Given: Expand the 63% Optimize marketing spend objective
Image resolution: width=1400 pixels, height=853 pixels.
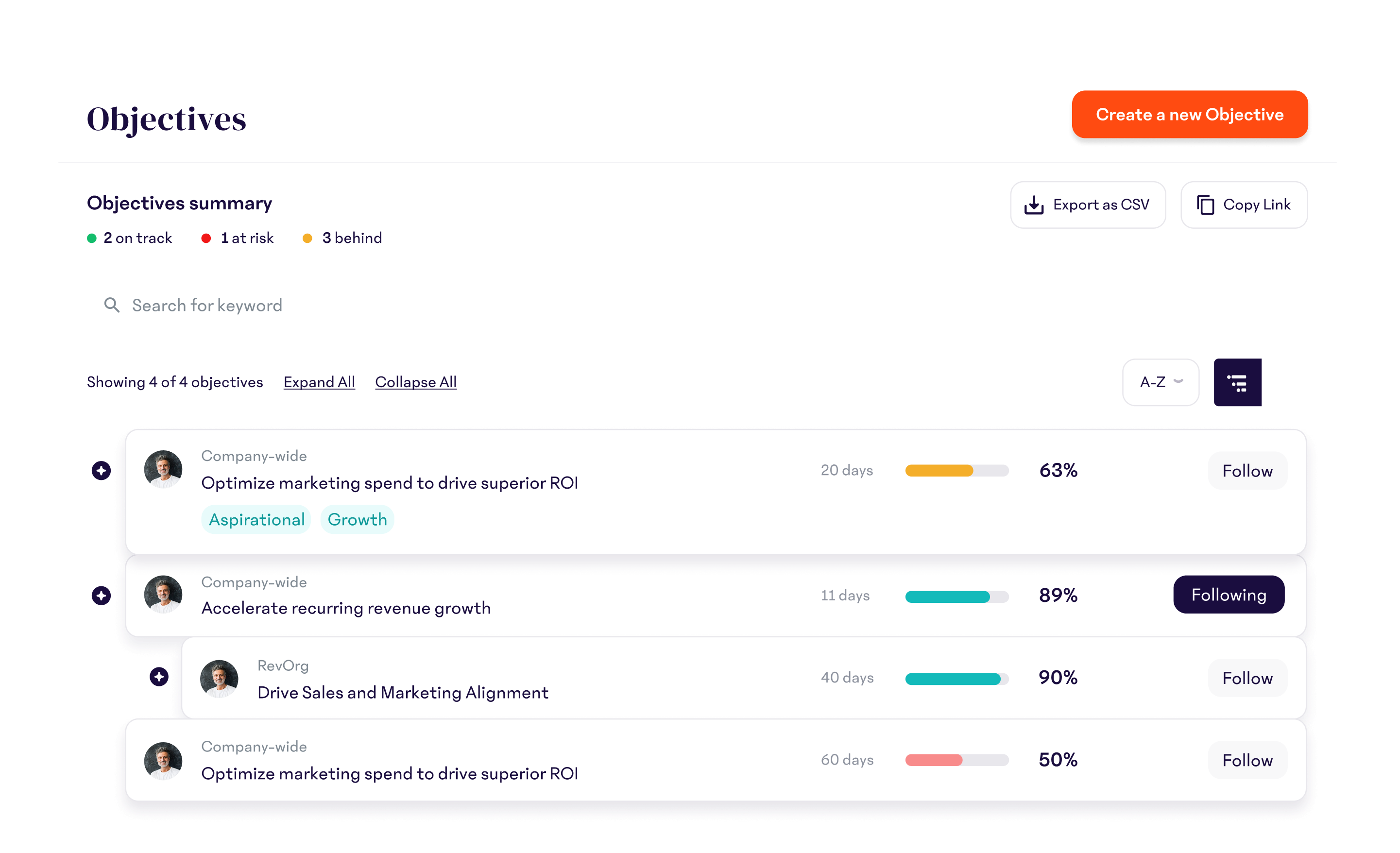Looking at the screenshot, I should coord(101,471).
